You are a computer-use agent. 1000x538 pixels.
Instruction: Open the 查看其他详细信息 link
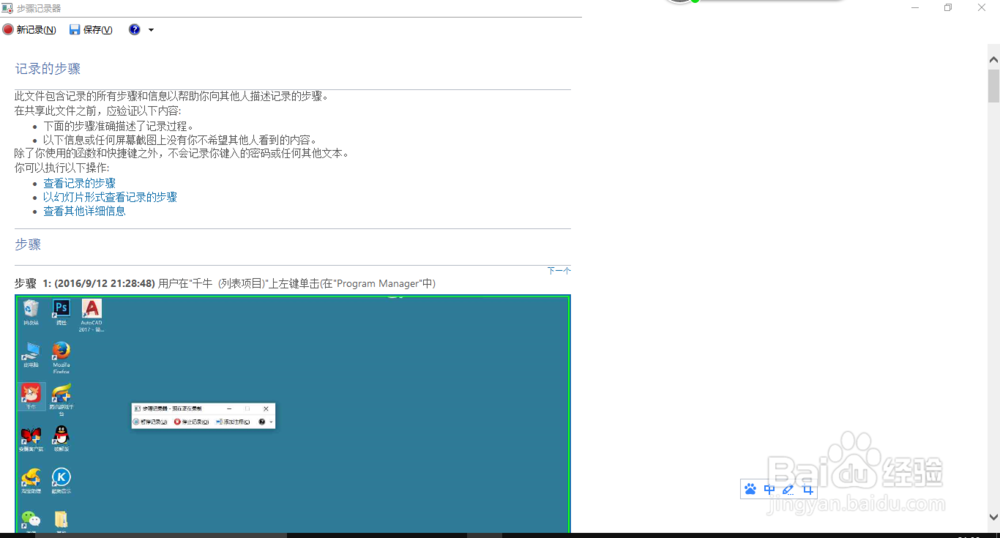(84, 211)
